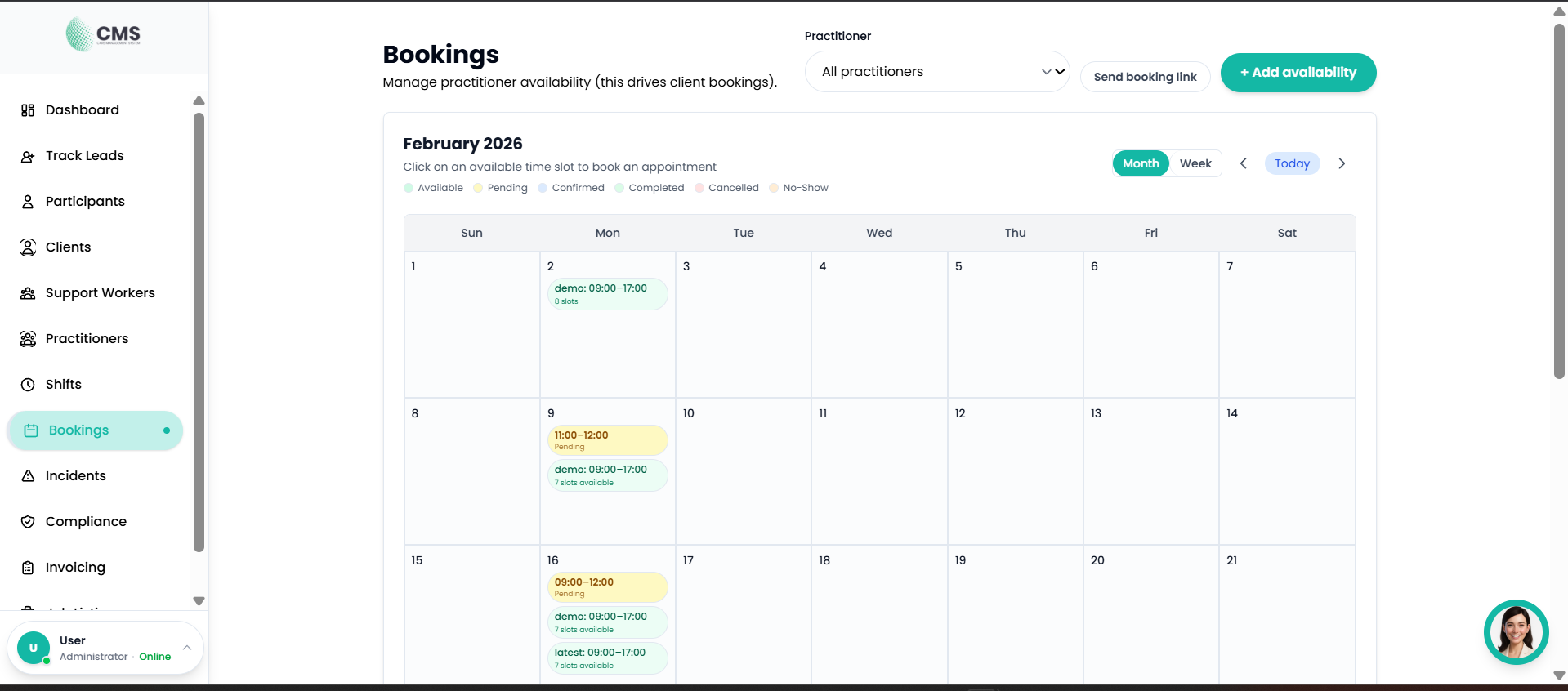
Task: Open the Clients section
Action: [95, 247]
